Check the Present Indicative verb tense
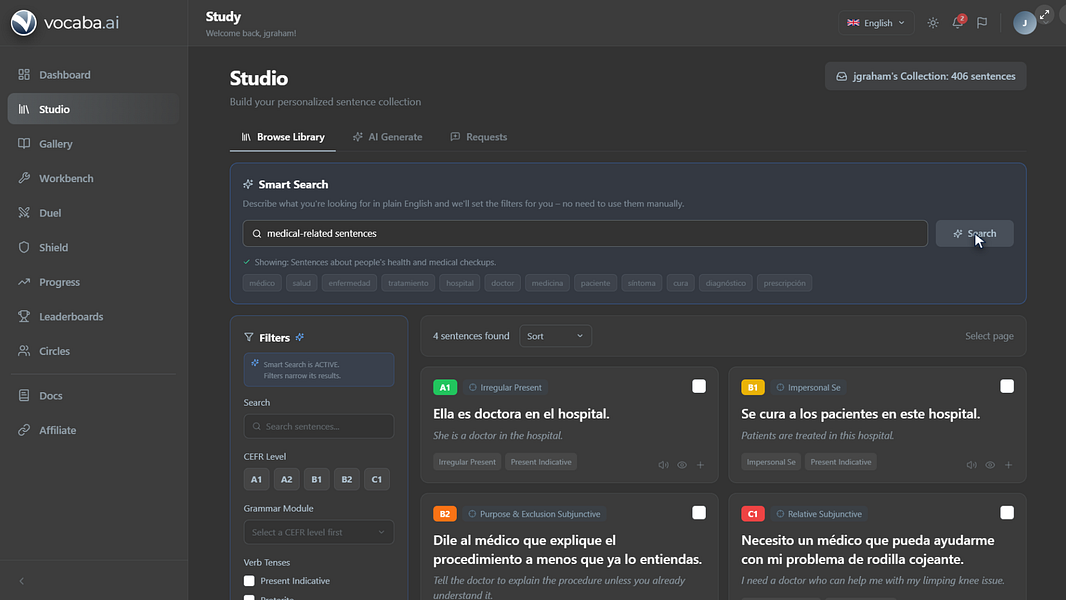 pos(250,581)
